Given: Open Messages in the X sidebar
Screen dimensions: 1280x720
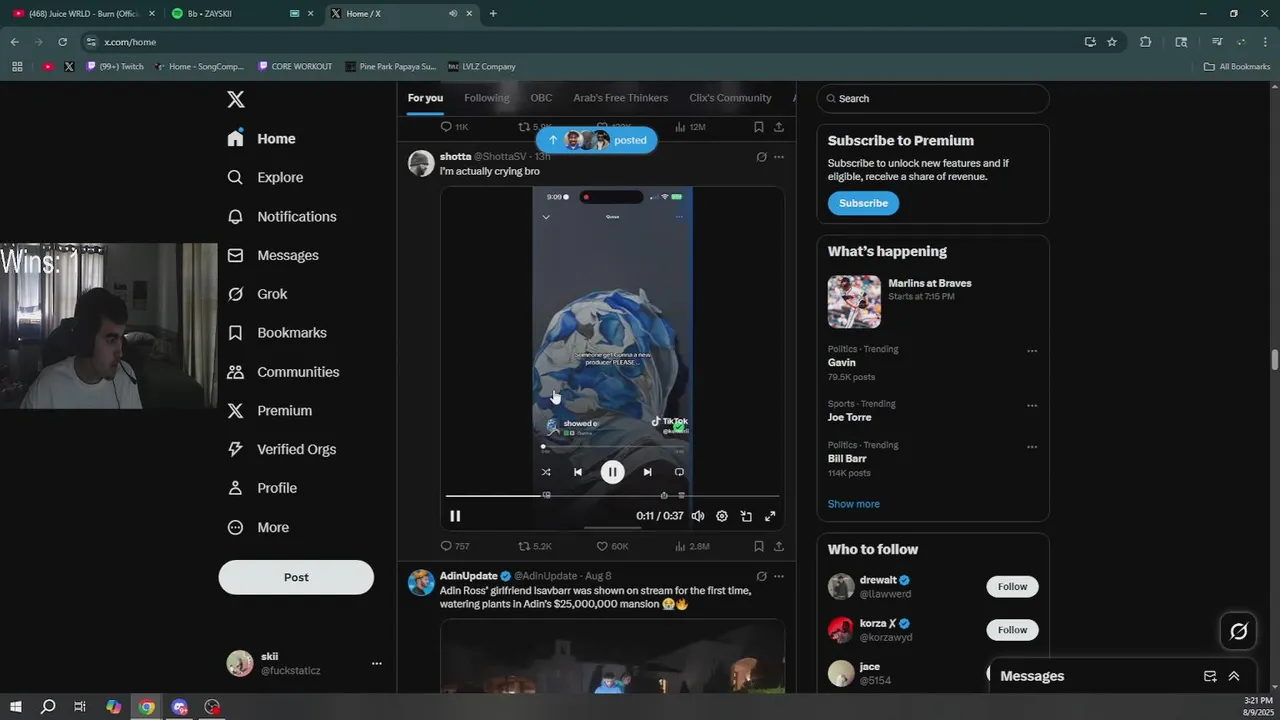Looking at the screenshot, I should click(x=273, y=255).
